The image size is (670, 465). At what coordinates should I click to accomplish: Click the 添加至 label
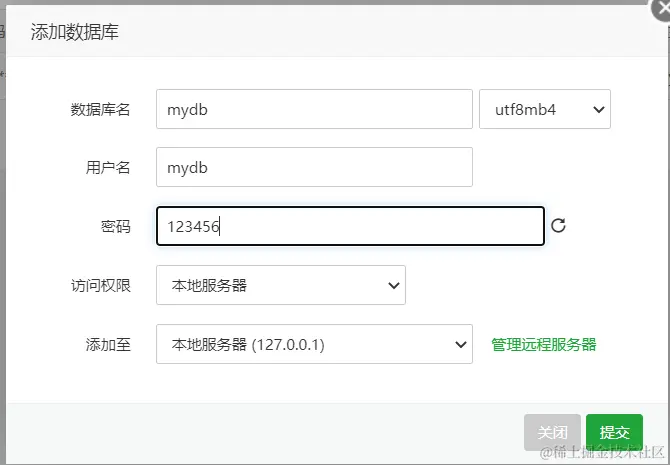[x=108, y=344]
